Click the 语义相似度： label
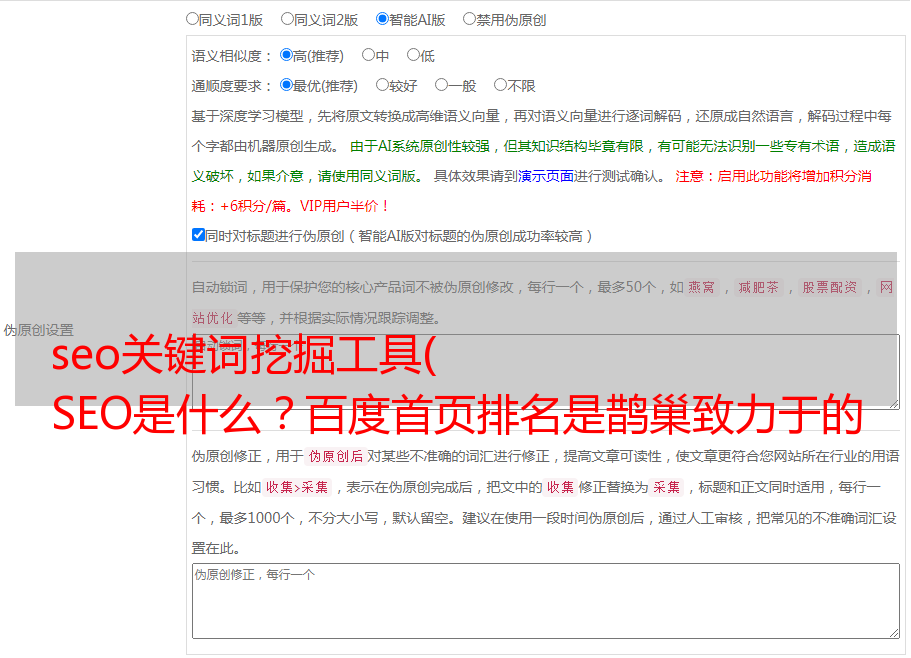 tap(232, 56)
